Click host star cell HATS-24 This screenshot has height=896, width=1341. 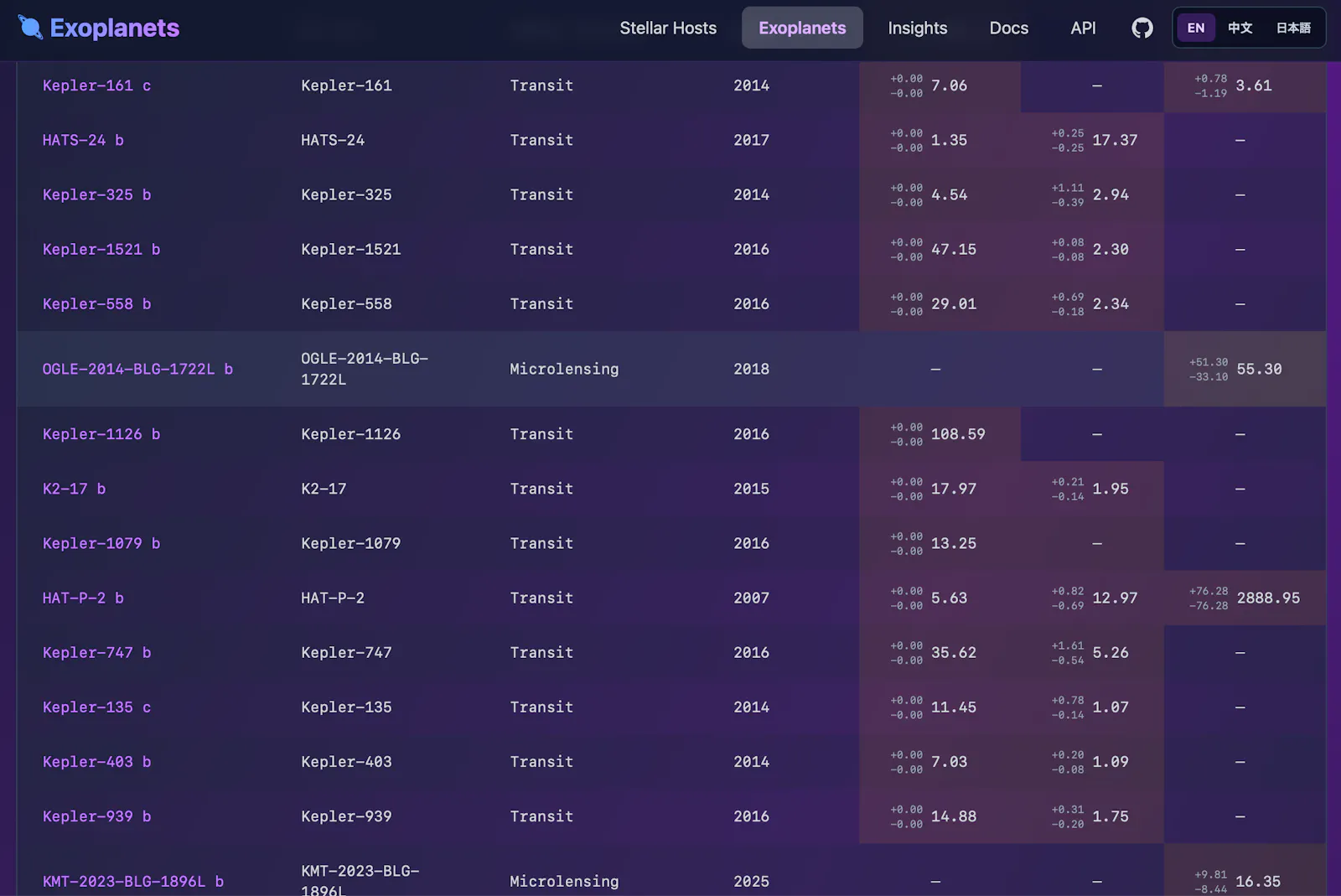333,140
